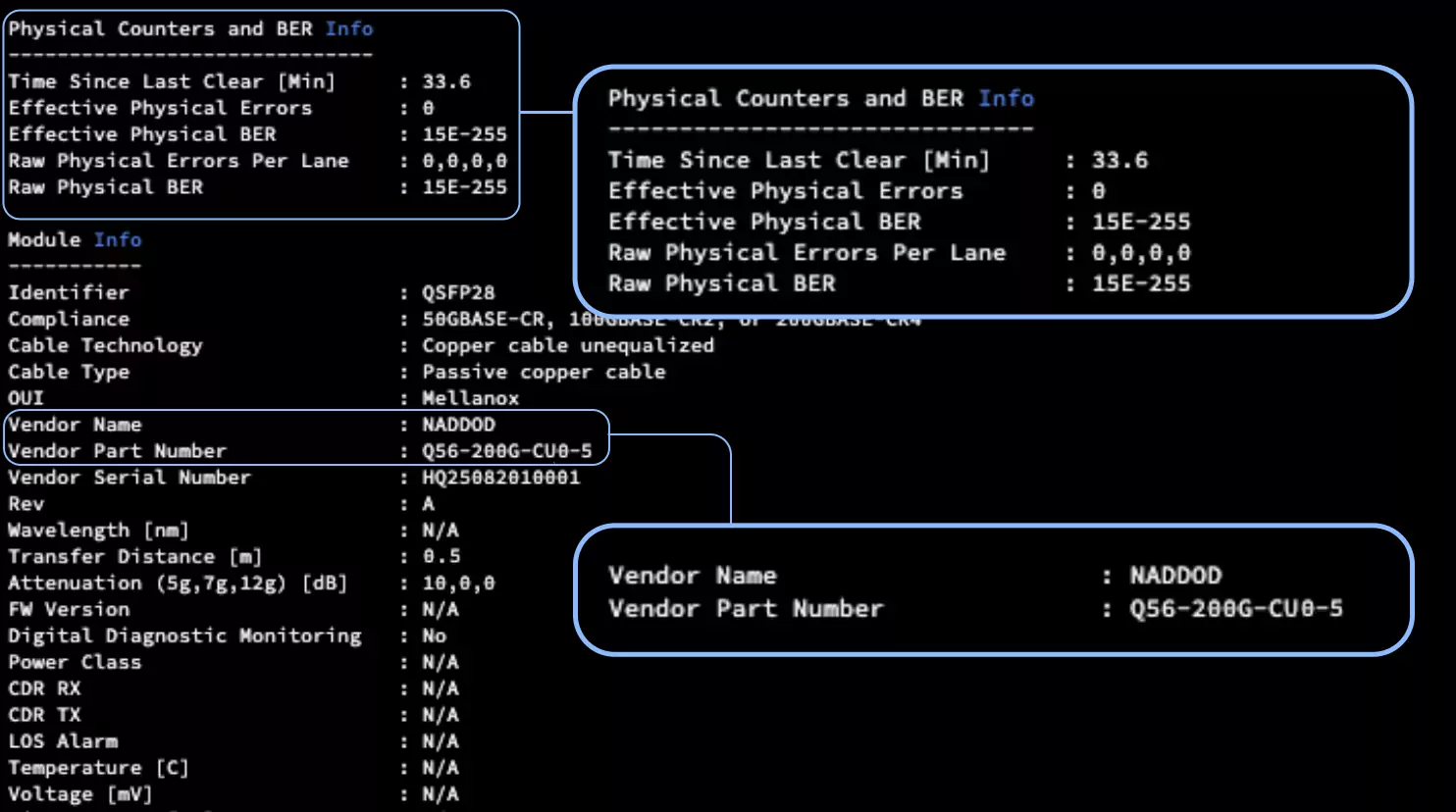Image resolution: width=1456 pixels, height=812 pixels.
Task: Click the Power Class label
Action: click(75, 662)
